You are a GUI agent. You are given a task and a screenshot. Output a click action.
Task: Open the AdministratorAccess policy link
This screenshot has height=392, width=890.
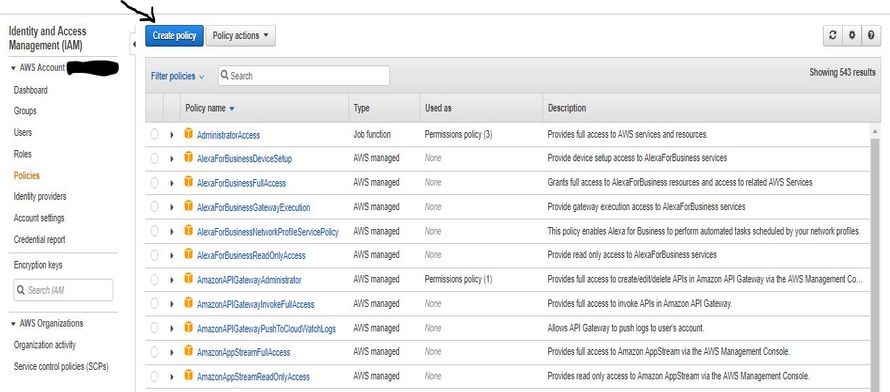tap(228, 135)
